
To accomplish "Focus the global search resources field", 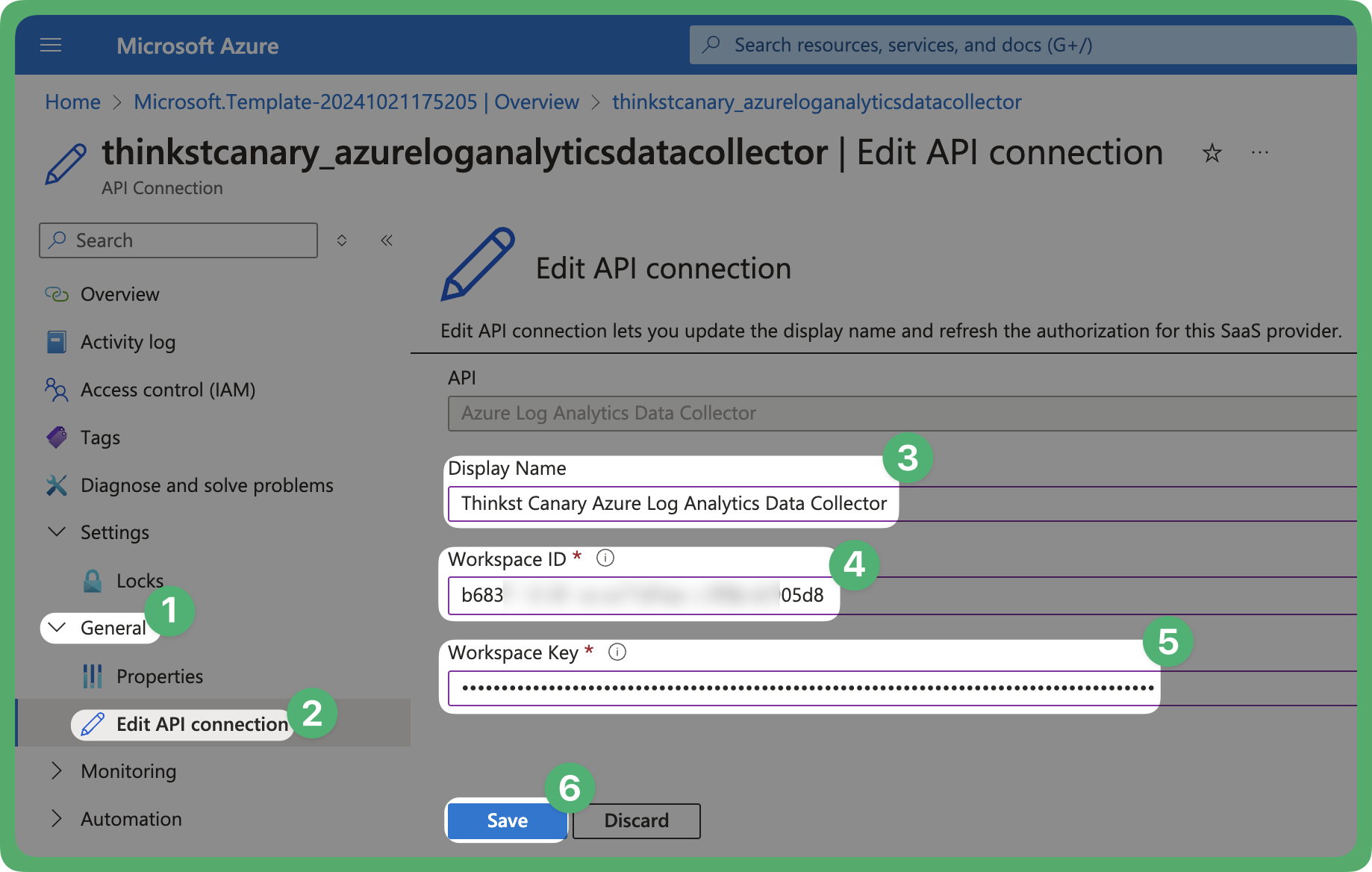I will [x=1023, y=45].
